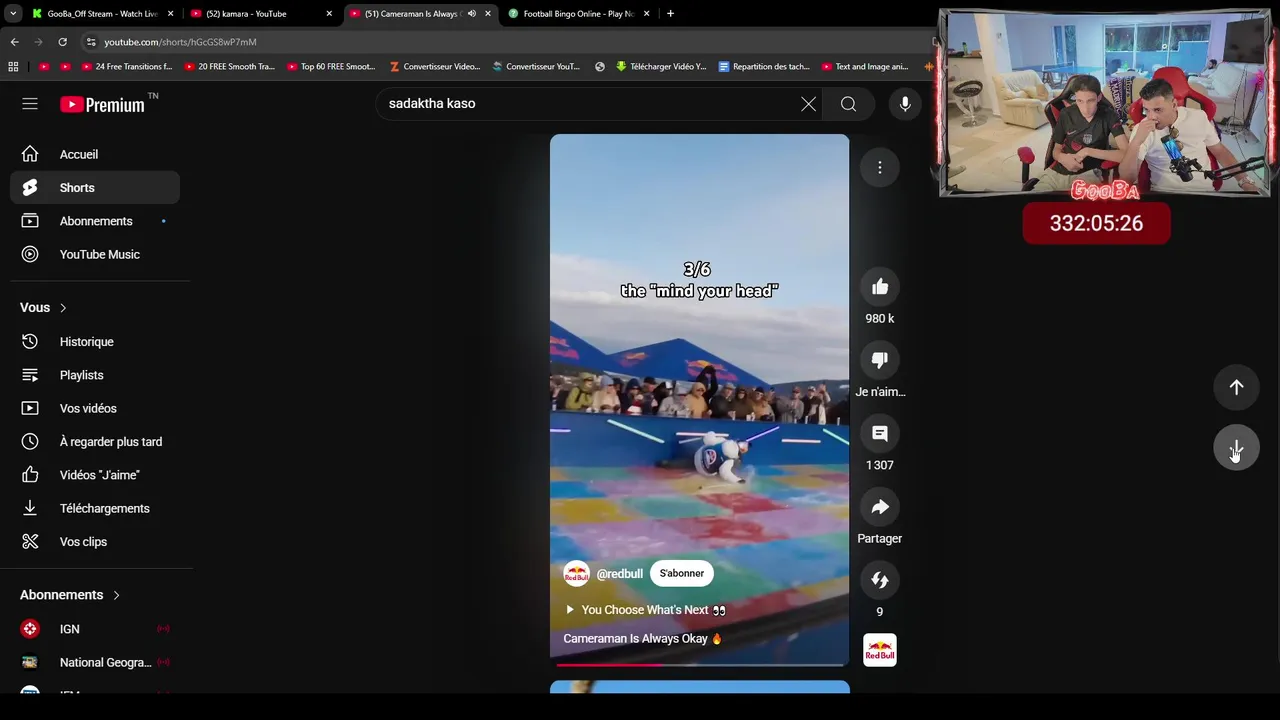Screen dimensions: 1280x720
Task: Open the apps grid in bookmarks bar
Action: 13,67
